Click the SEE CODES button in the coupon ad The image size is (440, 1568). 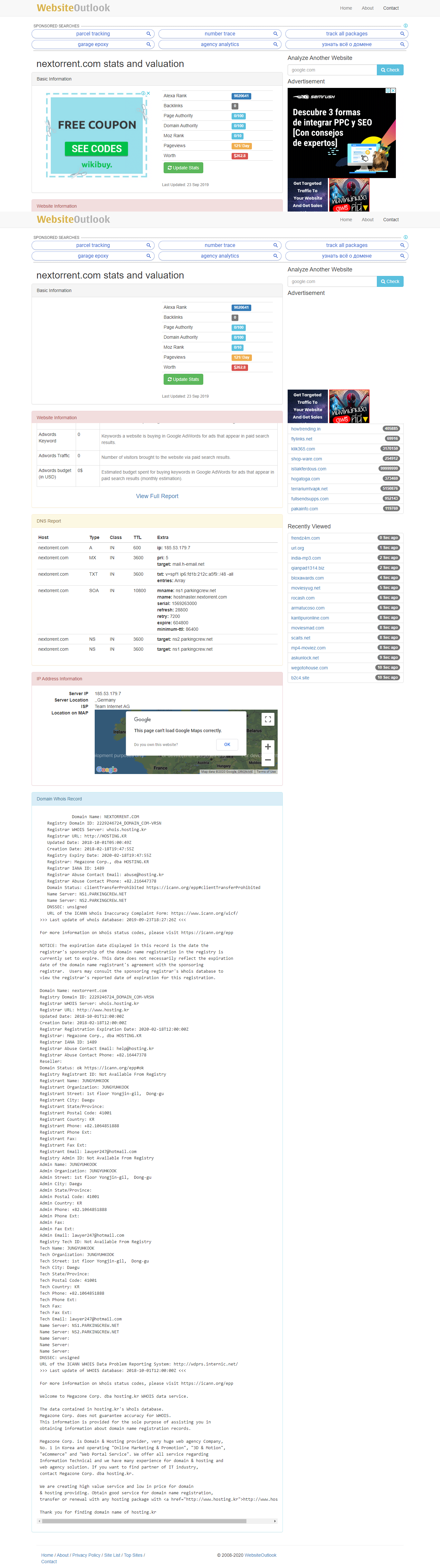click(x=97, y=148)
